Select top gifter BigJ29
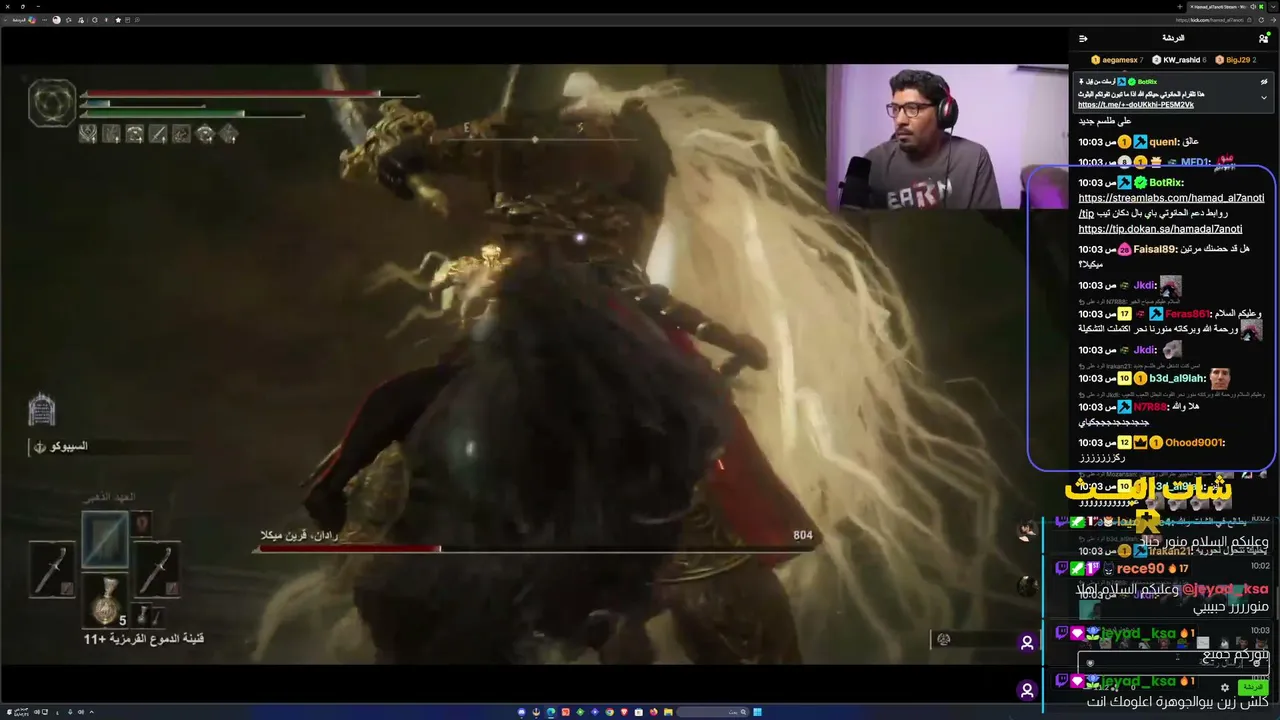This screenshot has width=1280, height=720. click(1236, 60)
